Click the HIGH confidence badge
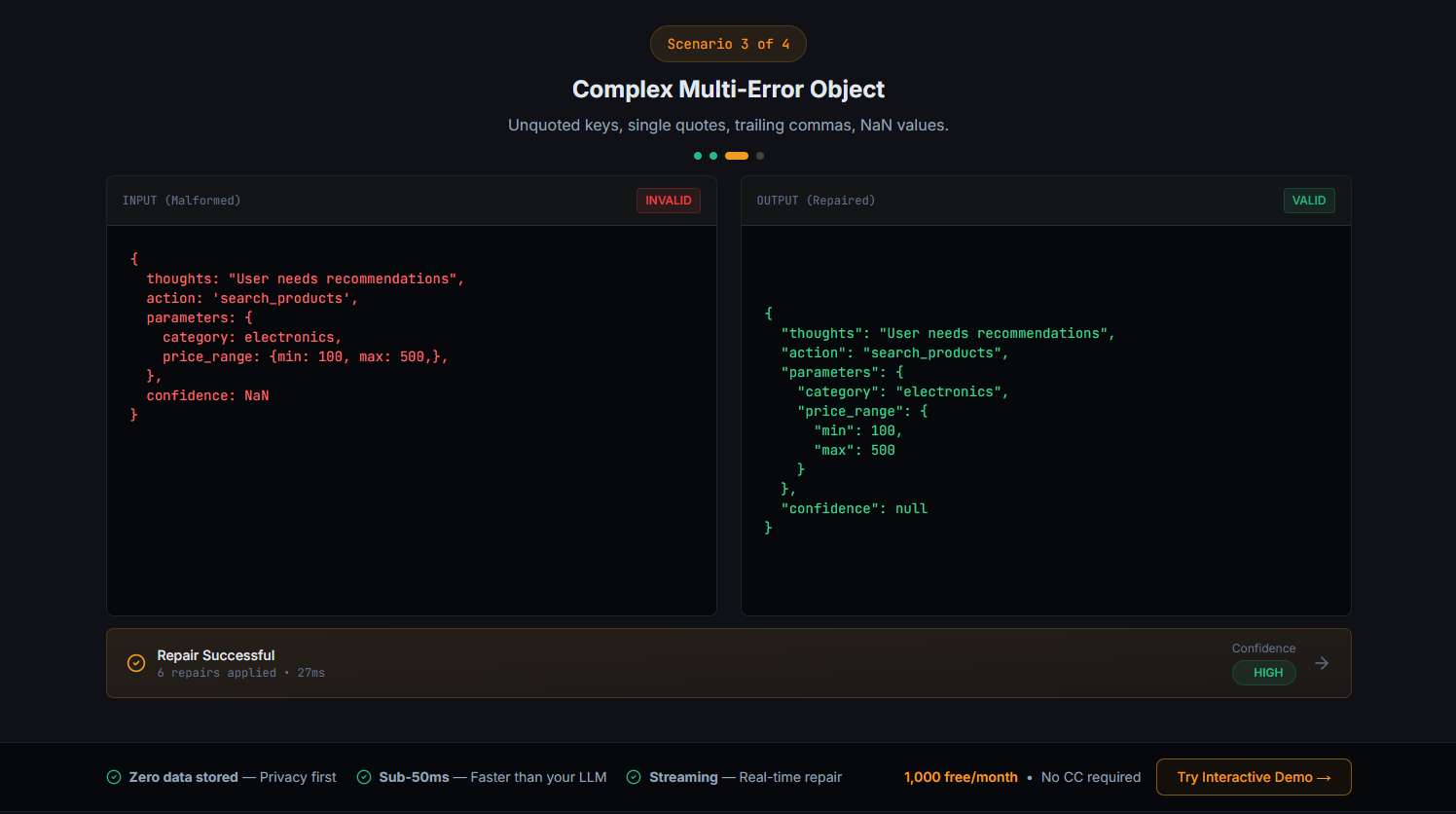Image resolution: width=1456 pixels, height=814 pixels. 1264,673
